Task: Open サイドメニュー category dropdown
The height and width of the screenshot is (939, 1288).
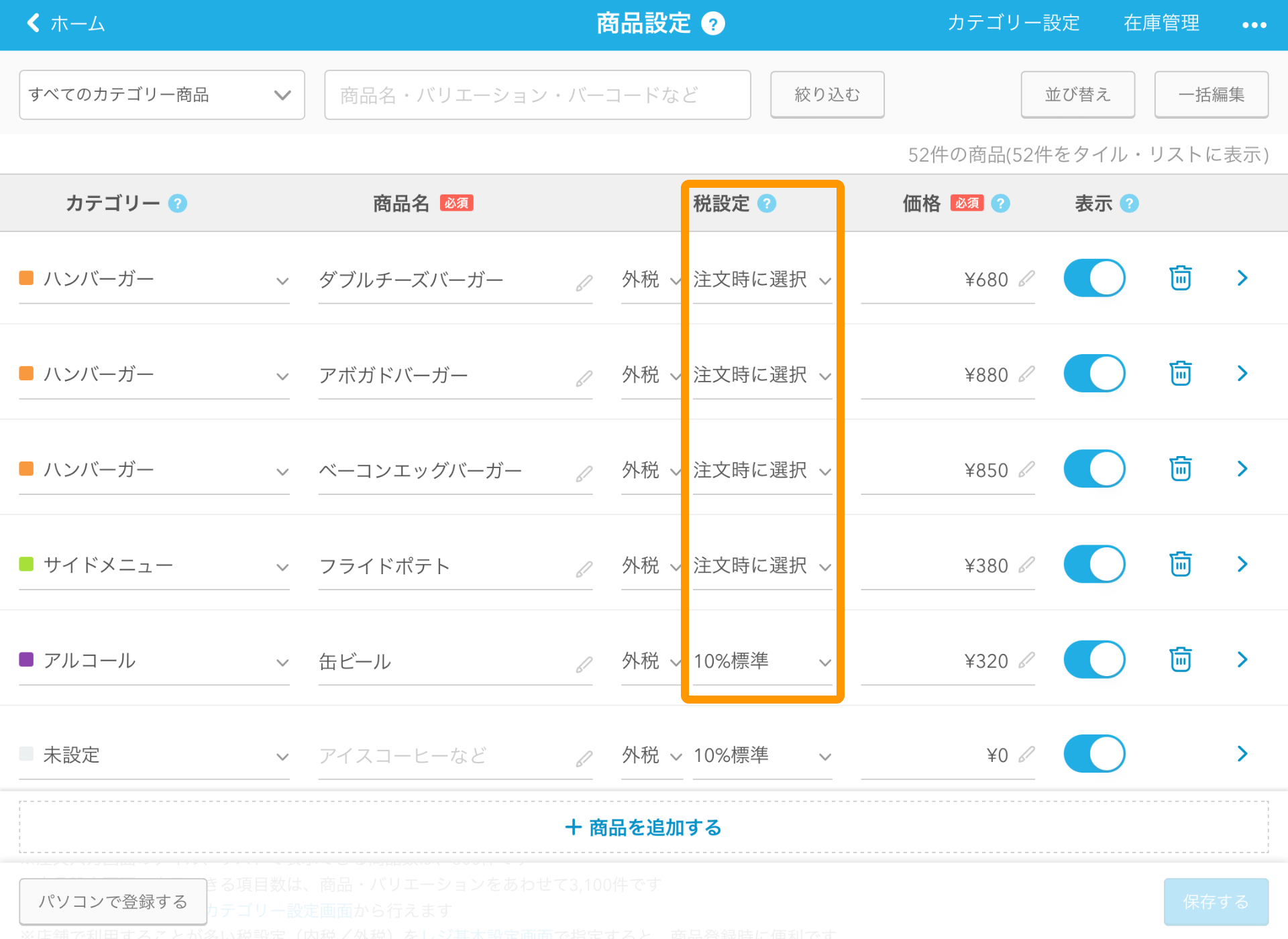Action: point(154,565)
